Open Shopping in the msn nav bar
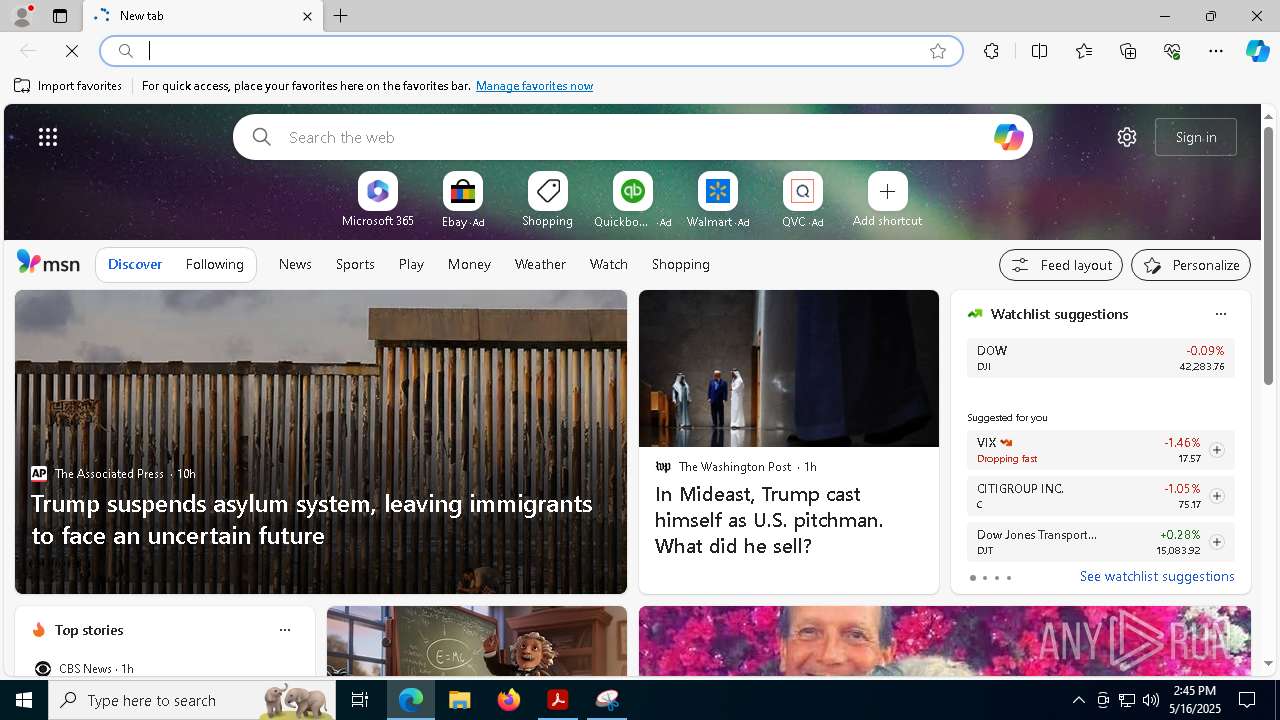The height and width of the screenshot is (720, 1280). pos(681,264)
